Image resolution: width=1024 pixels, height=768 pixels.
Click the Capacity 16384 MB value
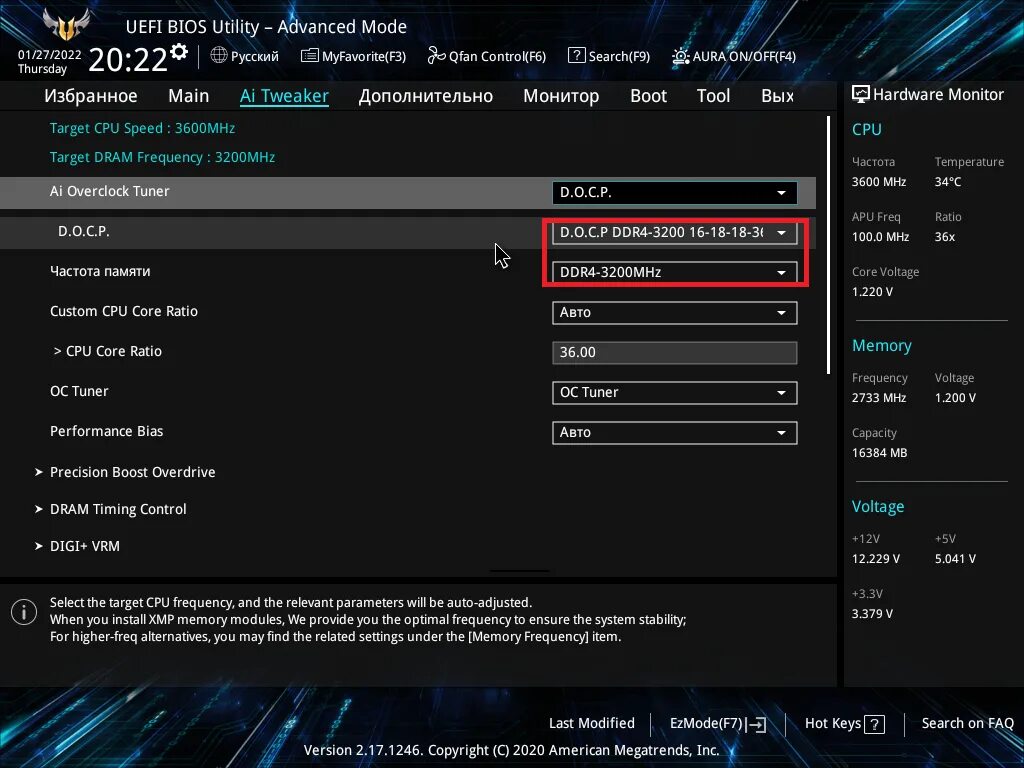tap(880, 453)
